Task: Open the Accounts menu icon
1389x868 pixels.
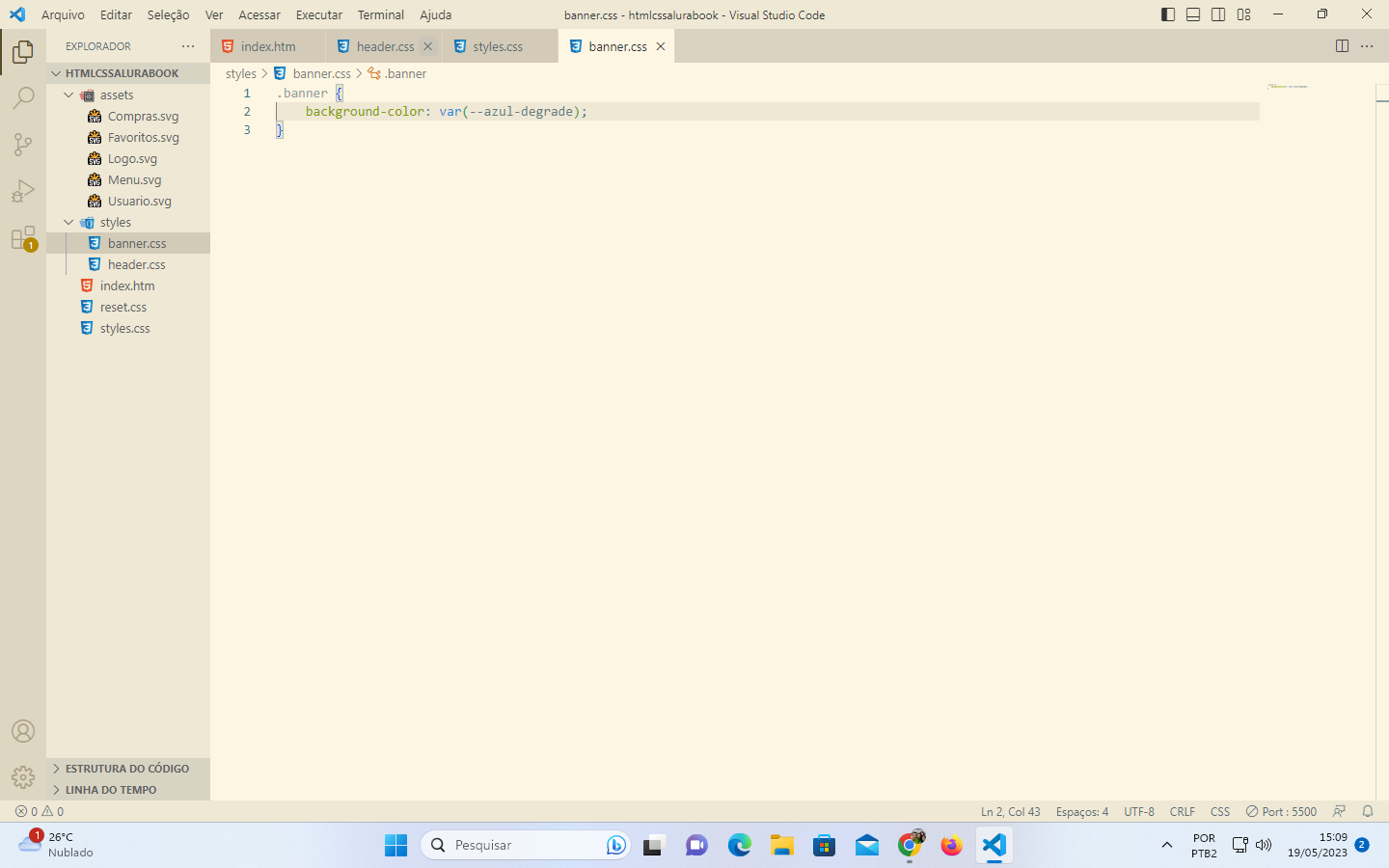Action: (x=23, y=731)
